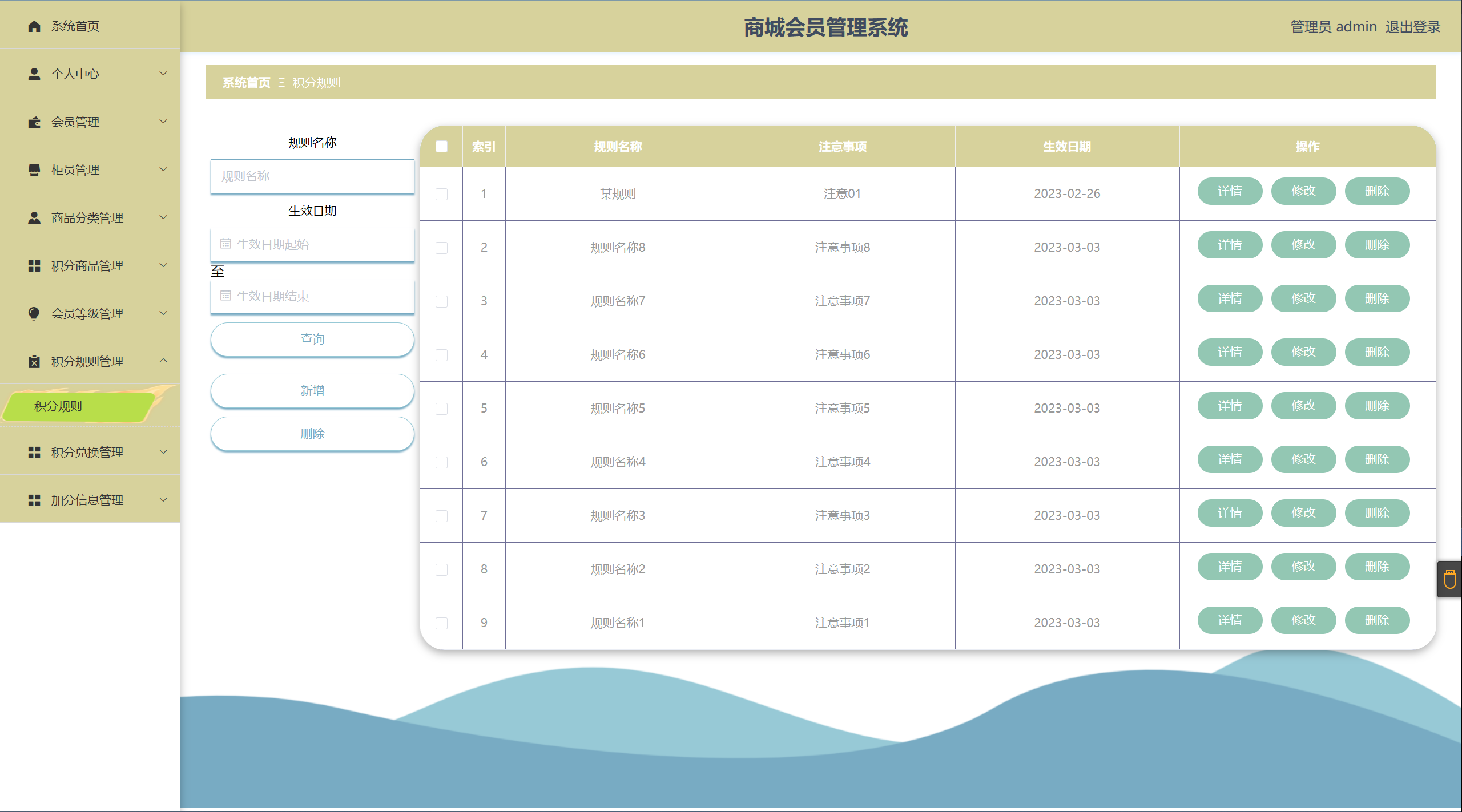Click the floating widget icon on the right edge

[x=1450, y=580]
